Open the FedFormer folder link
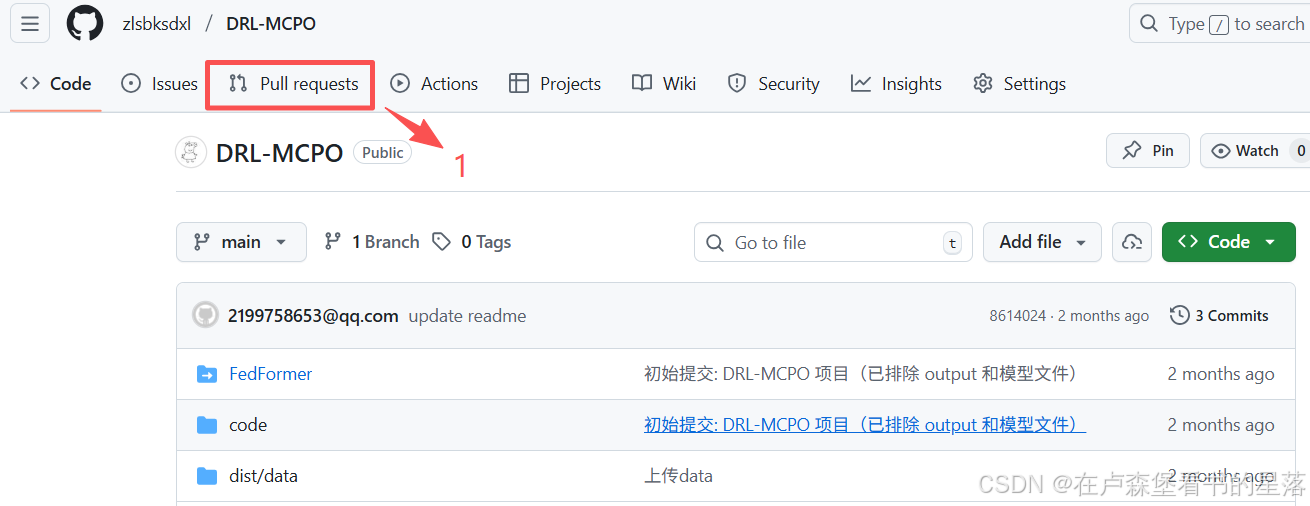Image resolution: width=1310 pixels, height=506 pixels. (271, 374)
